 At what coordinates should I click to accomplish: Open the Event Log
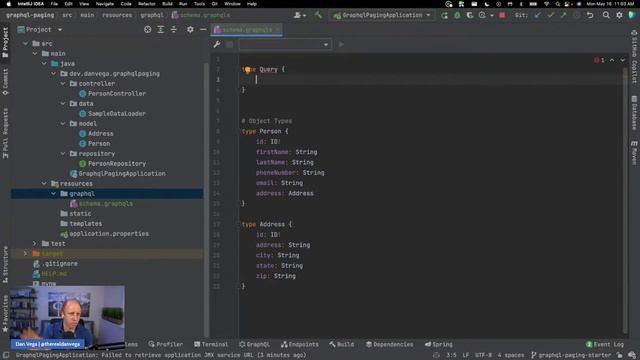[x=605, y=344]
